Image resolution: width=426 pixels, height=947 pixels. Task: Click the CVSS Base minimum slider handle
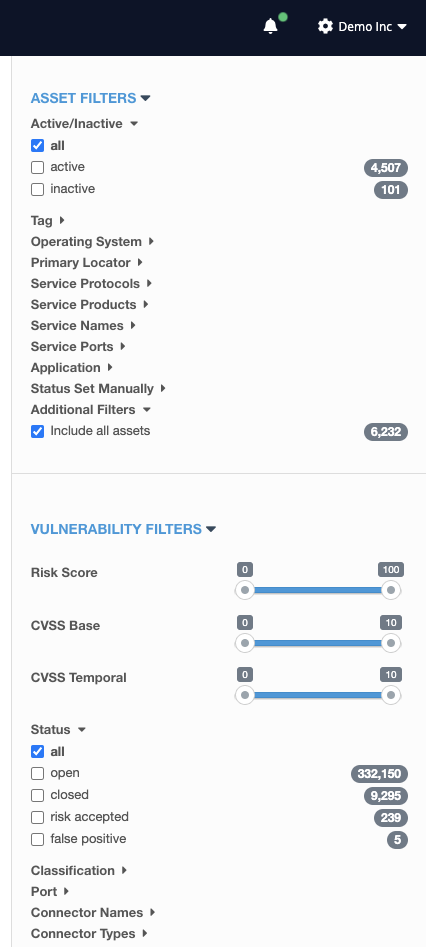(x=245, y=643)
